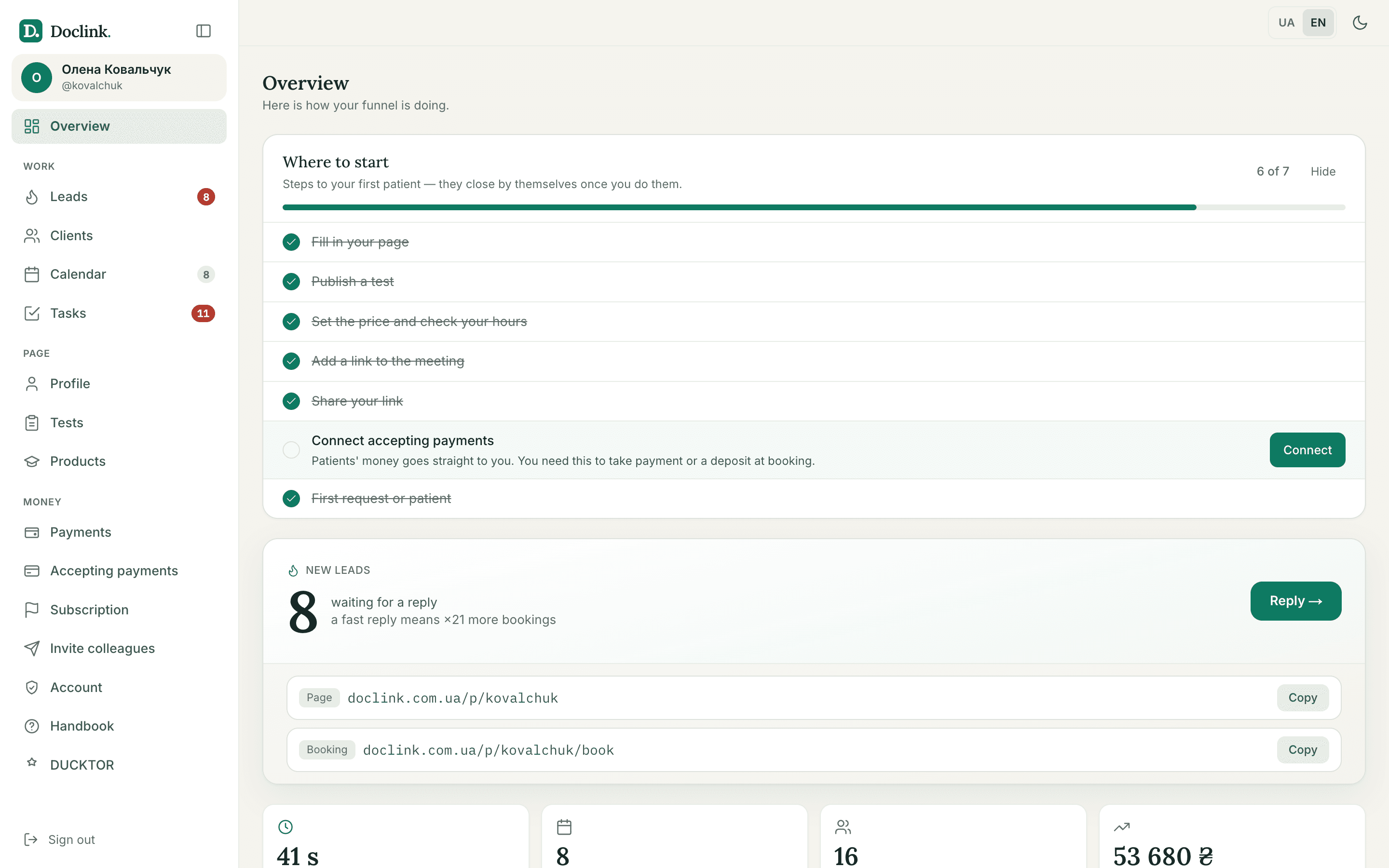Viewport: 1389px width, 868px height.
Task: Click the '@kovalchuk' handle text
Action: click(92, 85)
